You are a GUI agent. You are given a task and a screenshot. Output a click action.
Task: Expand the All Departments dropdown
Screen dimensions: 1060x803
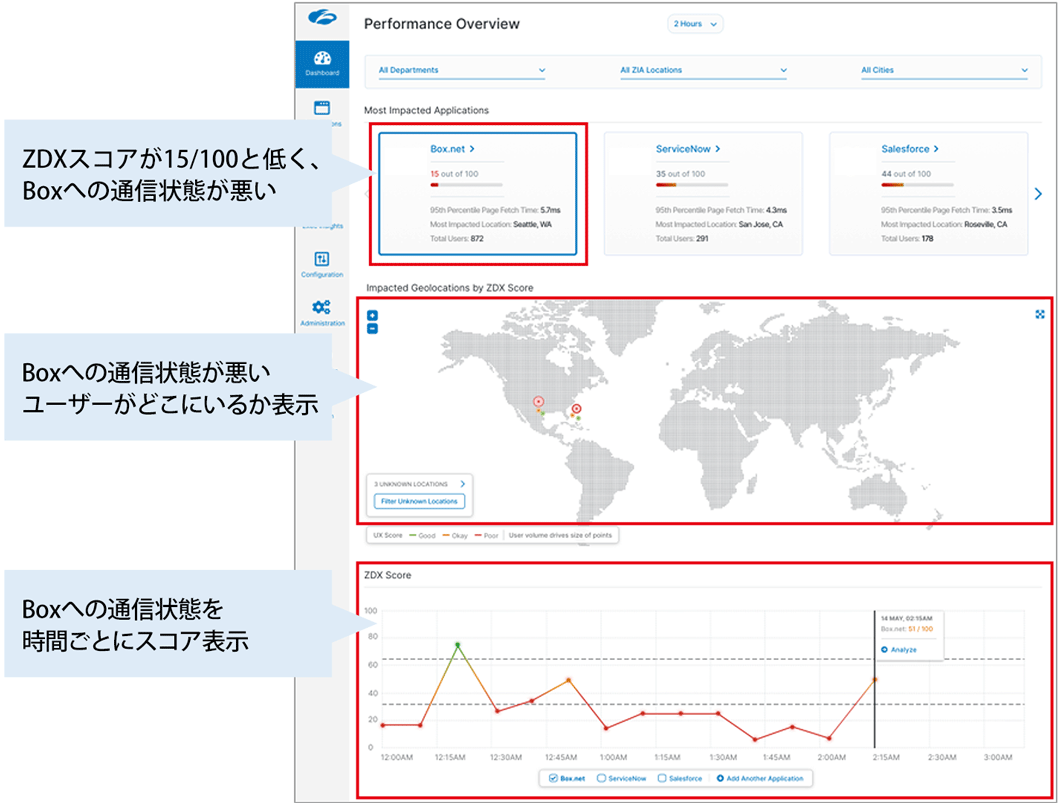[x=462, y=70]
